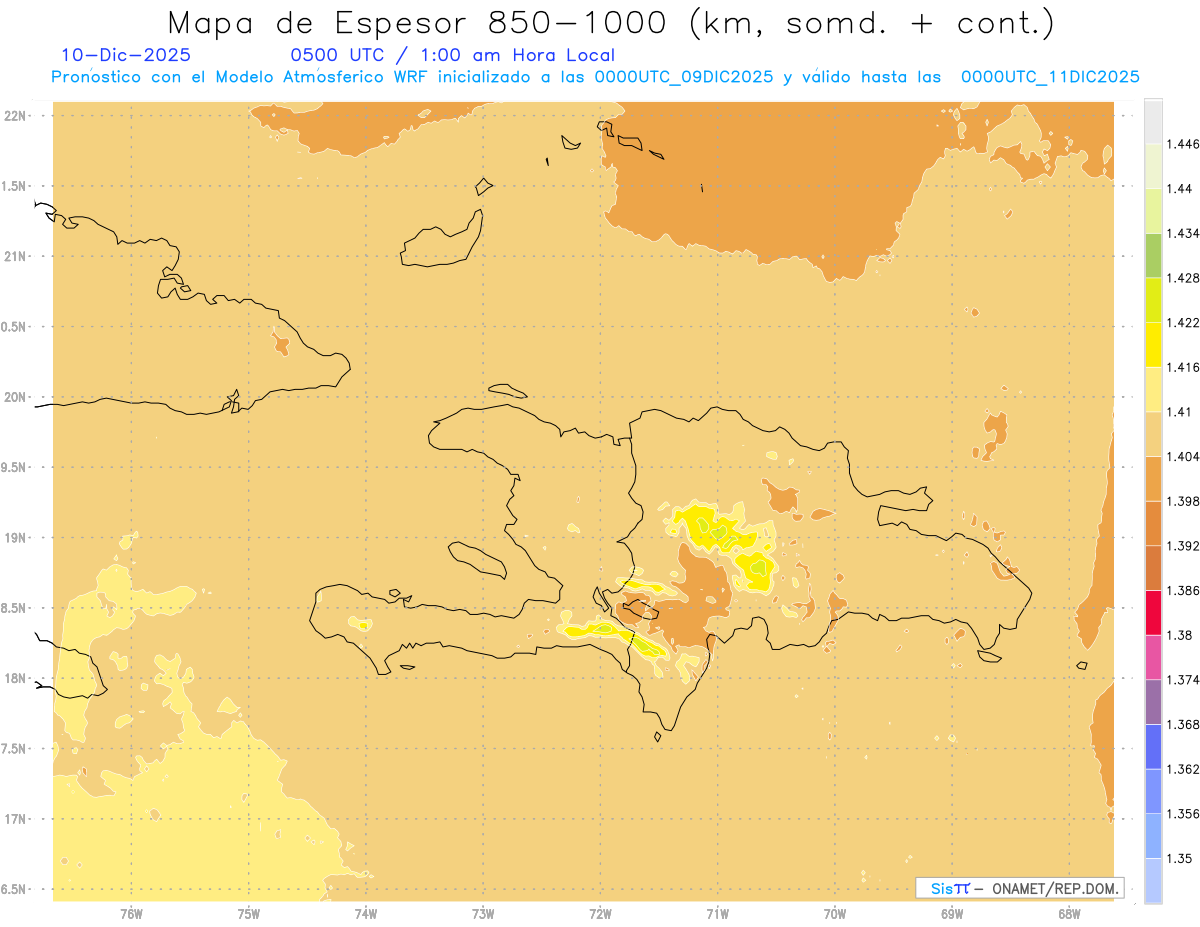Click the legend value '1.428'

1185,278
